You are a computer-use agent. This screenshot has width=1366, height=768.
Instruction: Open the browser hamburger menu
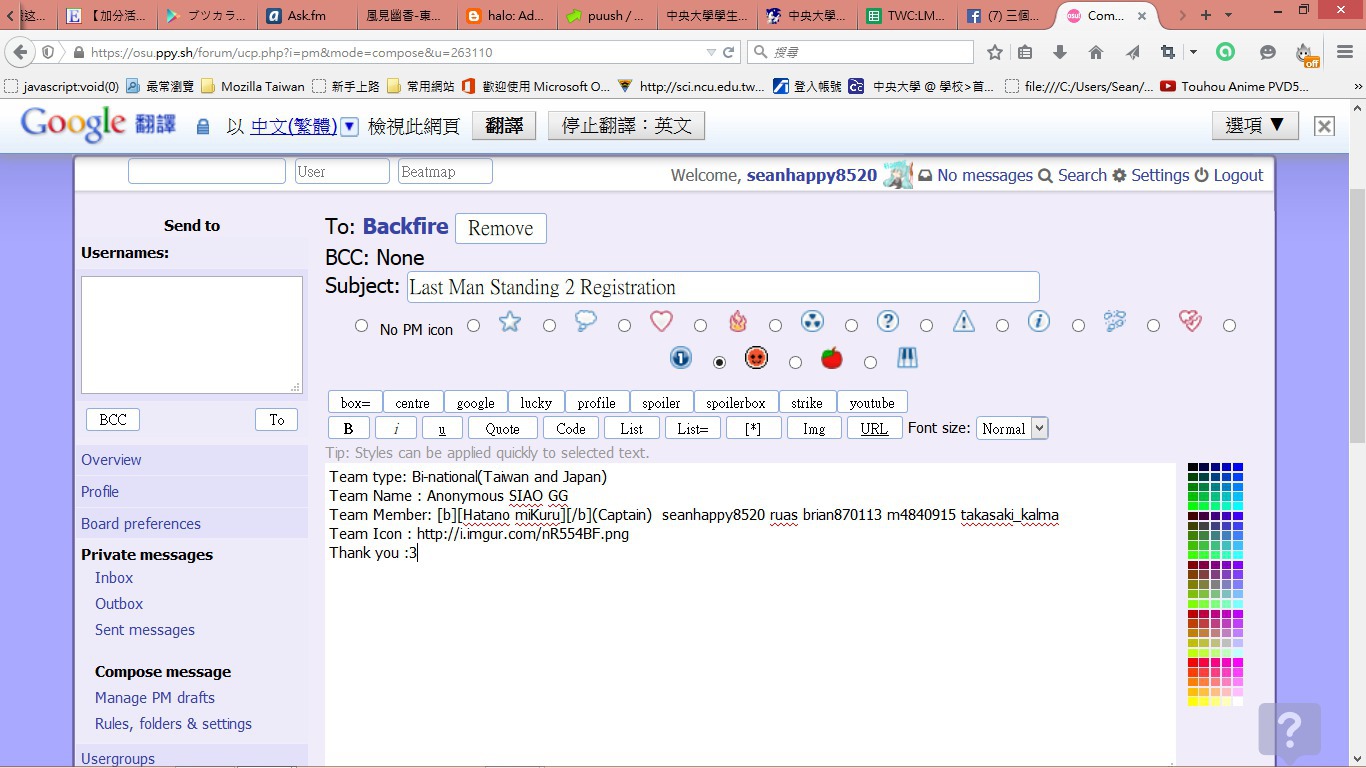1345,52
